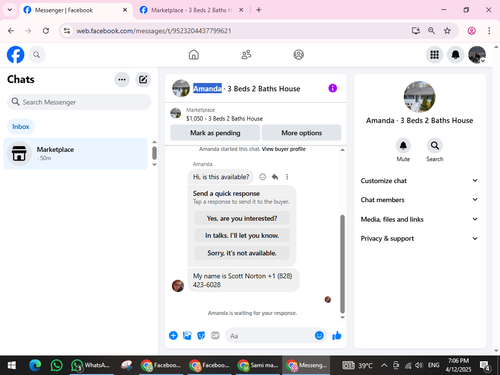The image size is (500, 375).
Task: Open the Windows Start menu
Action: 12,366
